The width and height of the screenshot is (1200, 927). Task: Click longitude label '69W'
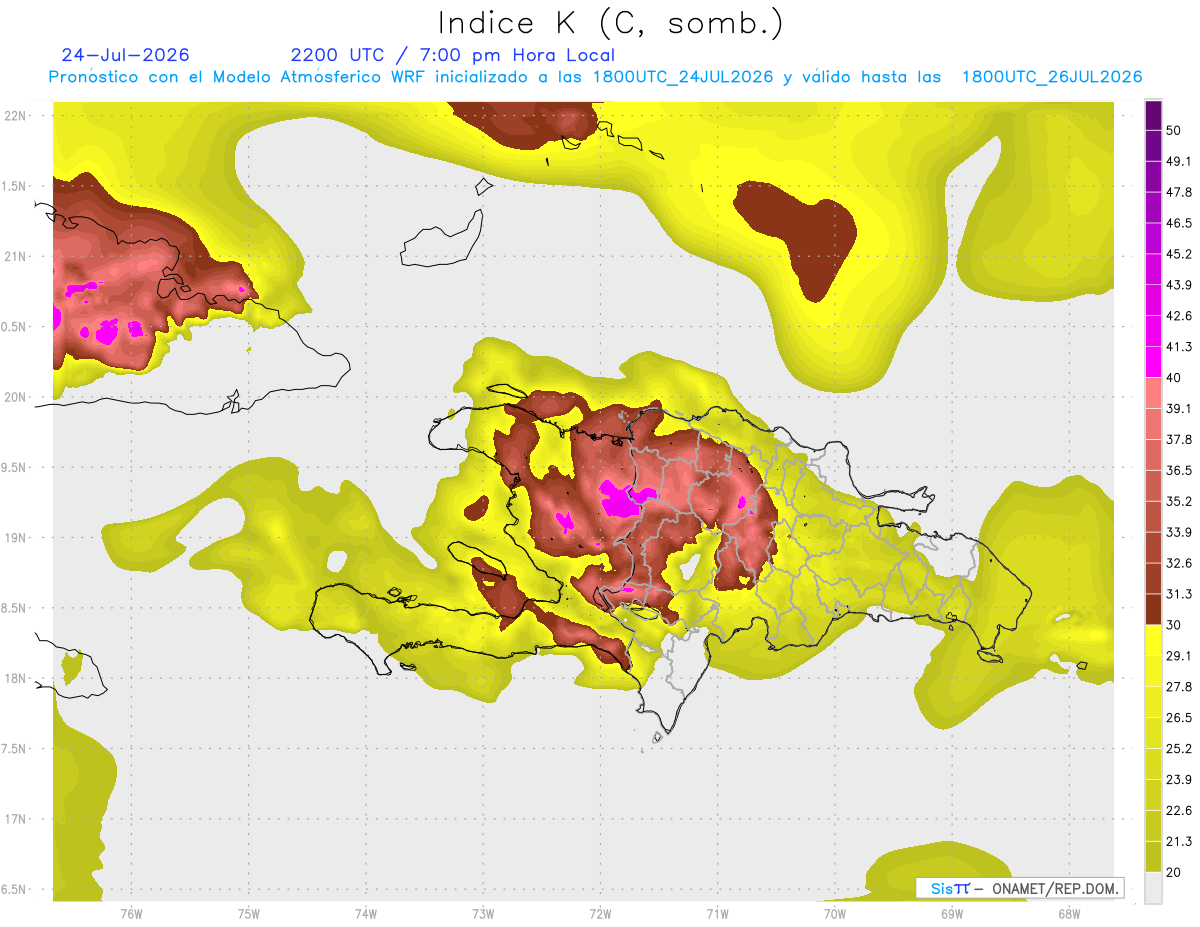[x=952, y=913]
